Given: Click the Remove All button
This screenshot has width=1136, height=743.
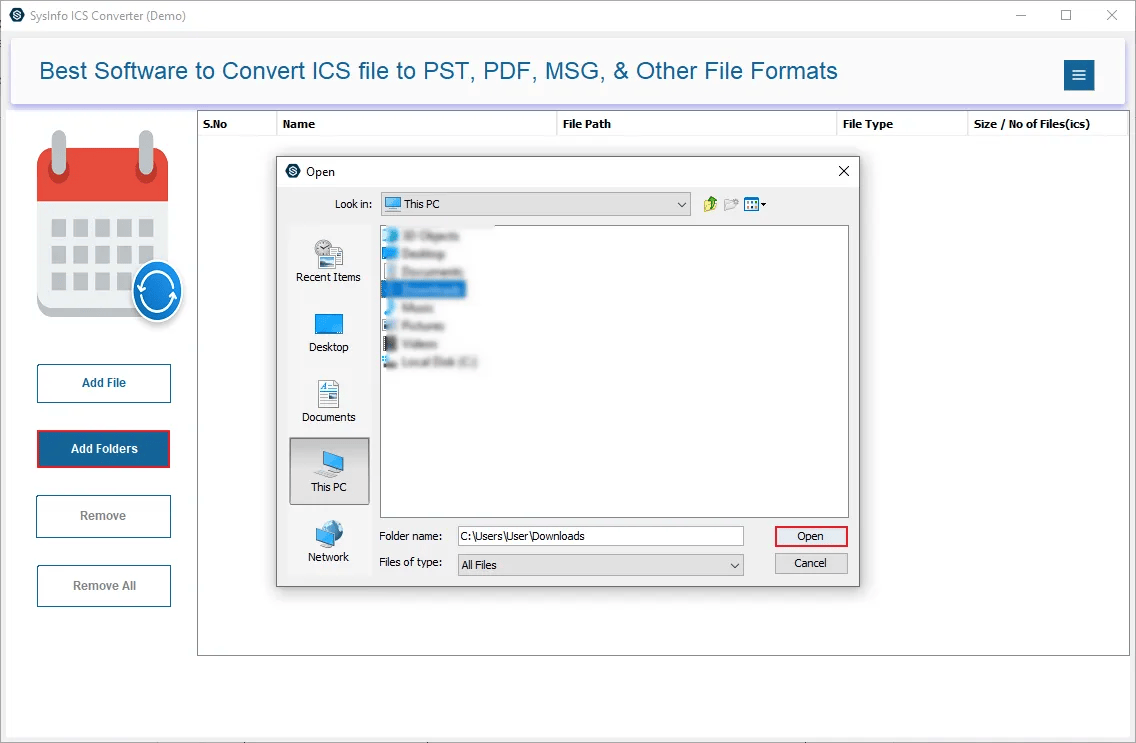Looking at the screenshot, I should [x=104, y=586].
